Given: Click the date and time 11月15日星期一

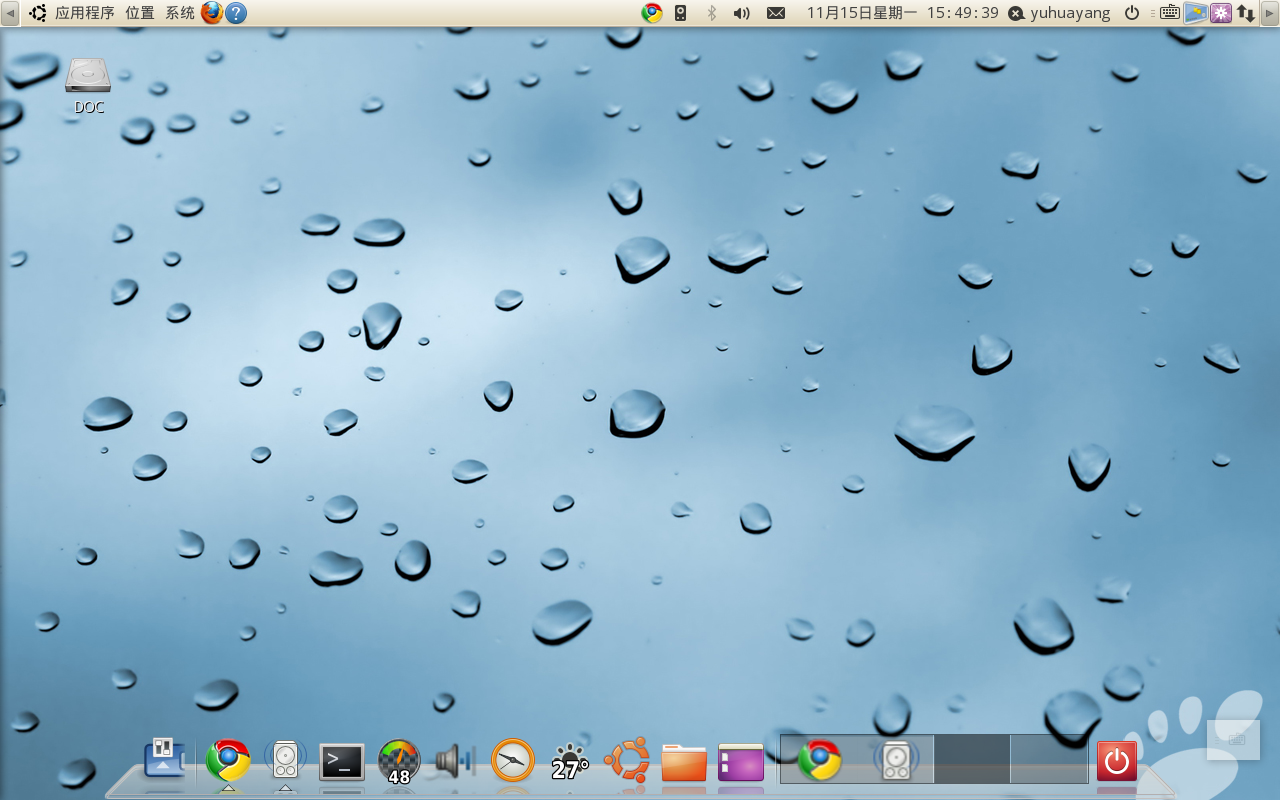Looking at the screenshot, I should click(903, 13).
